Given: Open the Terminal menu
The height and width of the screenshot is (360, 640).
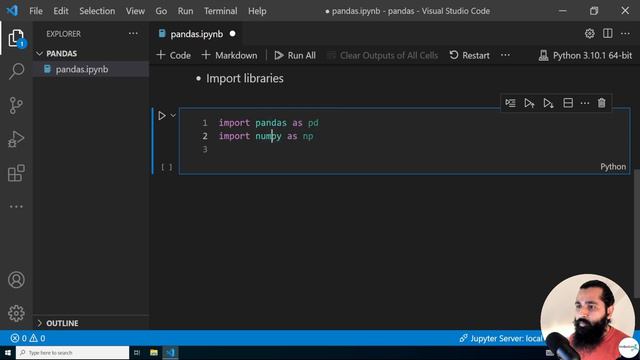Looking at the screenshot, I should pyautogui.click(x=220, y=11).
